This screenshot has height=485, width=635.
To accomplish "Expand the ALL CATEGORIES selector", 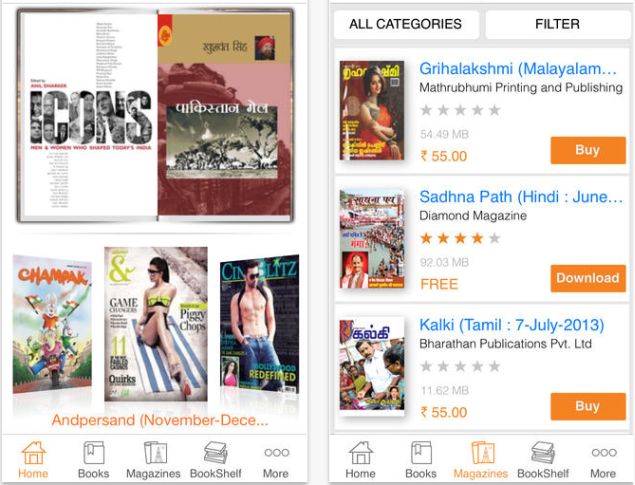I will [406, 24].
